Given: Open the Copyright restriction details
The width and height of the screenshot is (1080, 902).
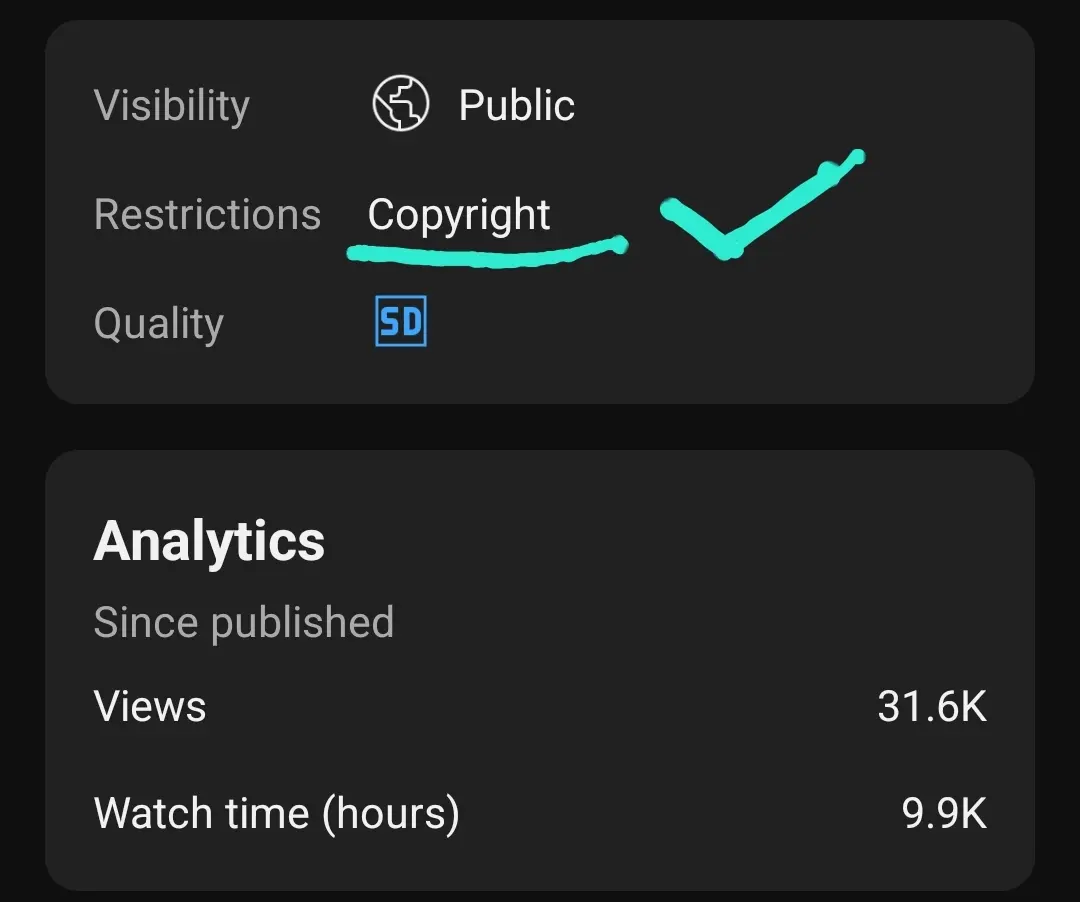Looking at the screenshot, I should pyautogui.click(x=459, y=215).
